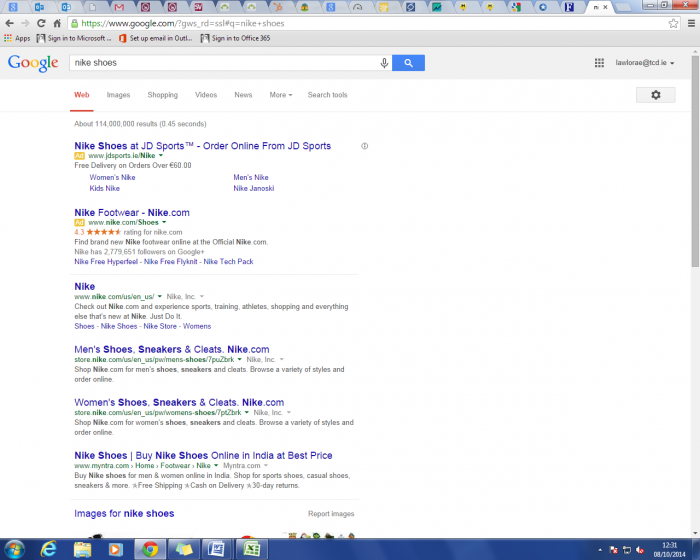Viewport: 700px width, 560px height.
Task: Open Search tools options
Action: point(327,95)
